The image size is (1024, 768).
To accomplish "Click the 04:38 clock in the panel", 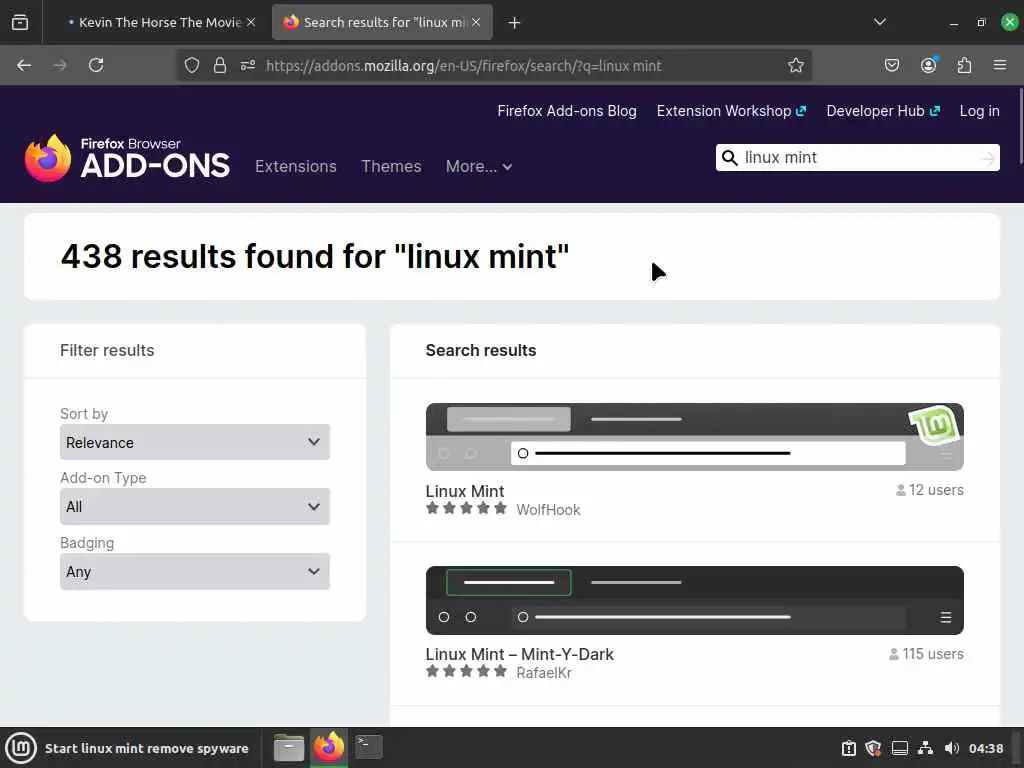I will [986, 748].
